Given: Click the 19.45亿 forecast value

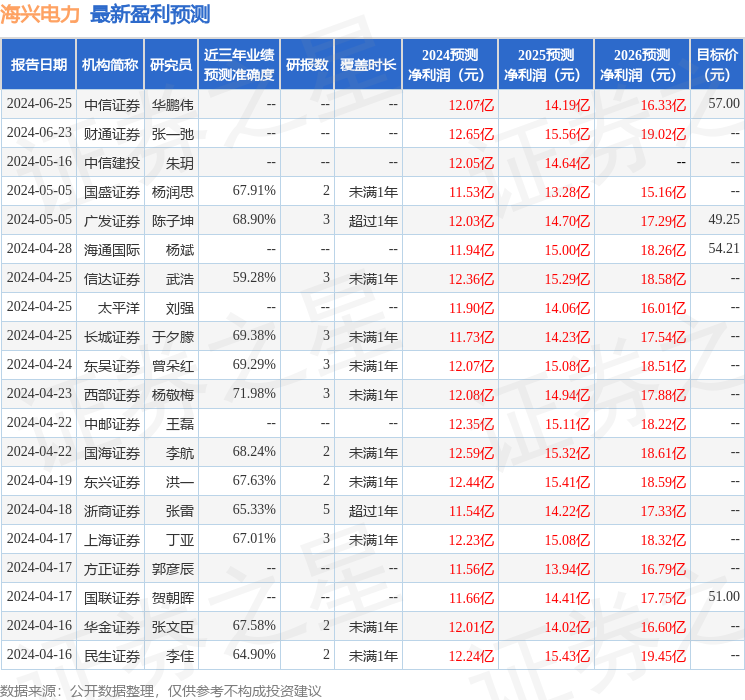Looking at the screenshot, I should 663,656.
